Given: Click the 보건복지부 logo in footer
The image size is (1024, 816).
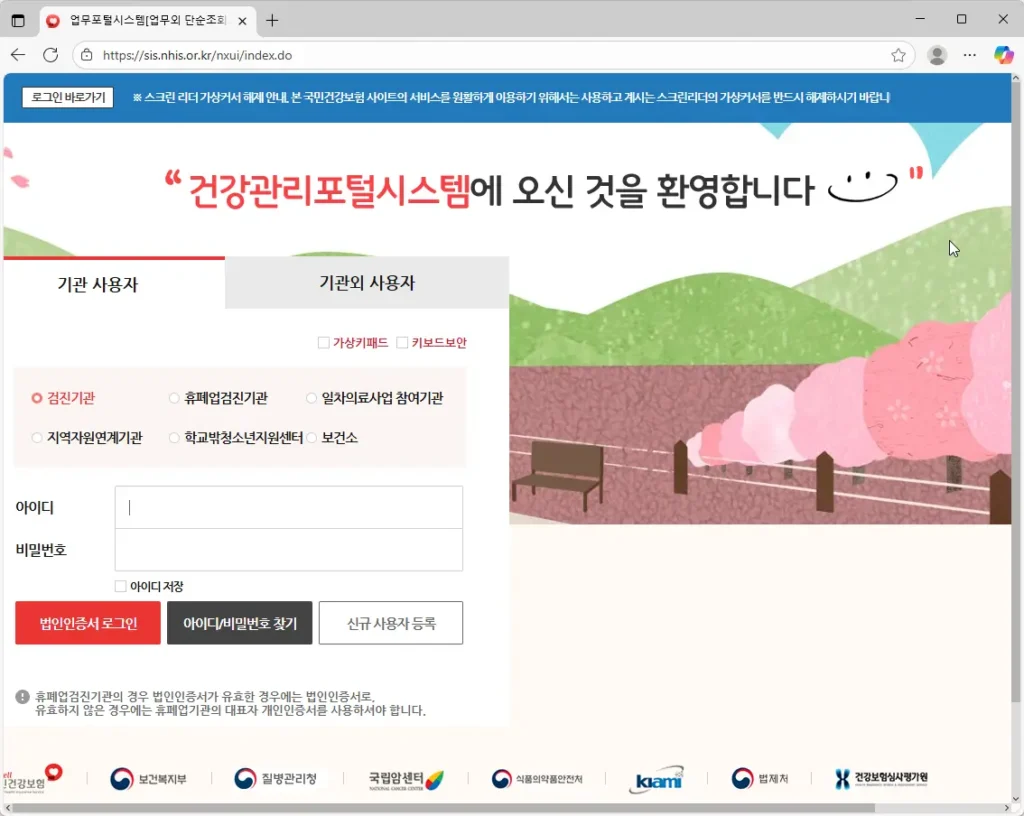Looking at the screenshot, I should (148, 779).
